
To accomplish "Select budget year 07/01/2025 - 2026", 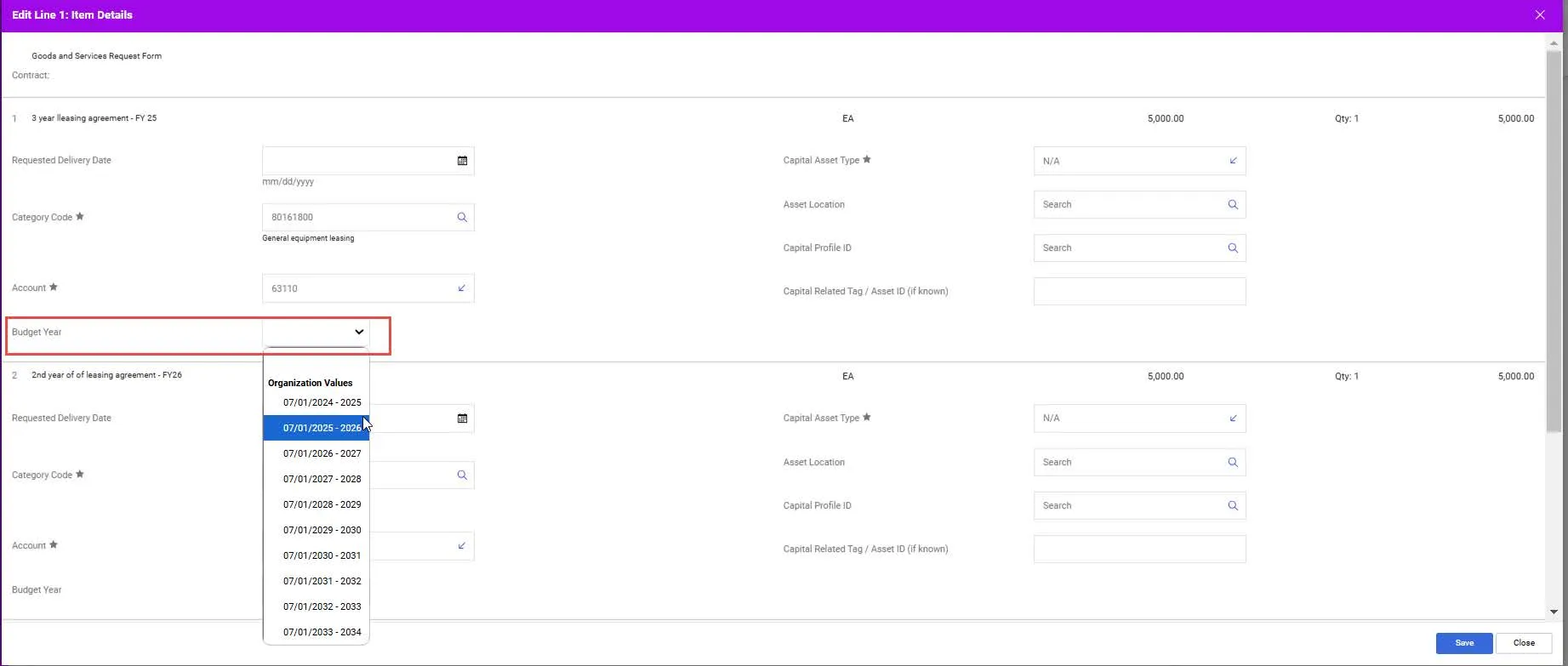I will [316, 428].
